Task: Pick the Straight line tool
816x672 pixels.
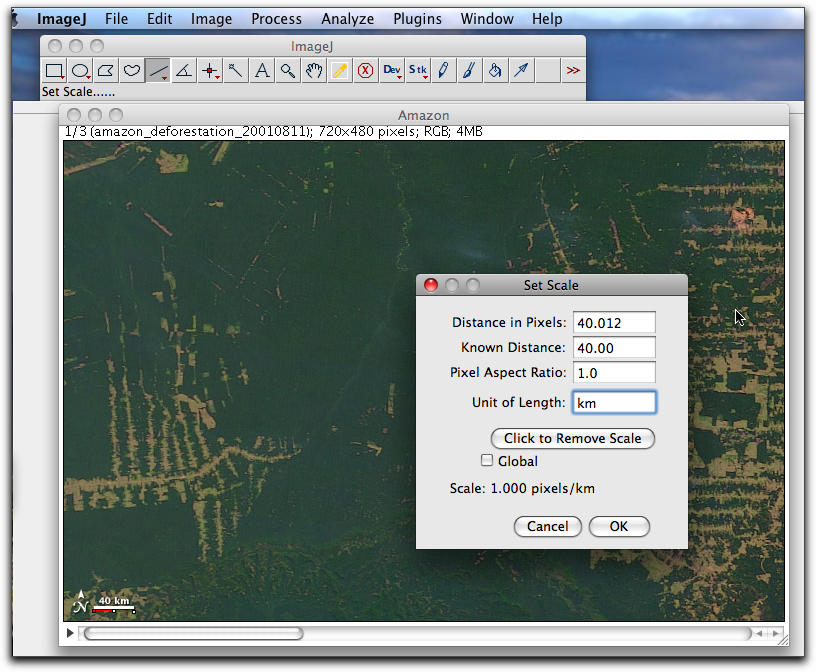Action: point(158,70)
